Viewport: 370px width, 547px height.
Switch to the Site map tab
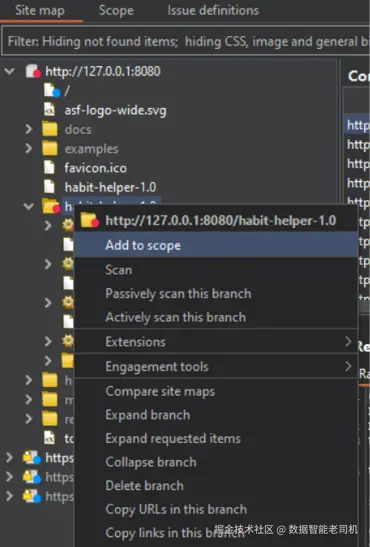(x=40, y=10)
